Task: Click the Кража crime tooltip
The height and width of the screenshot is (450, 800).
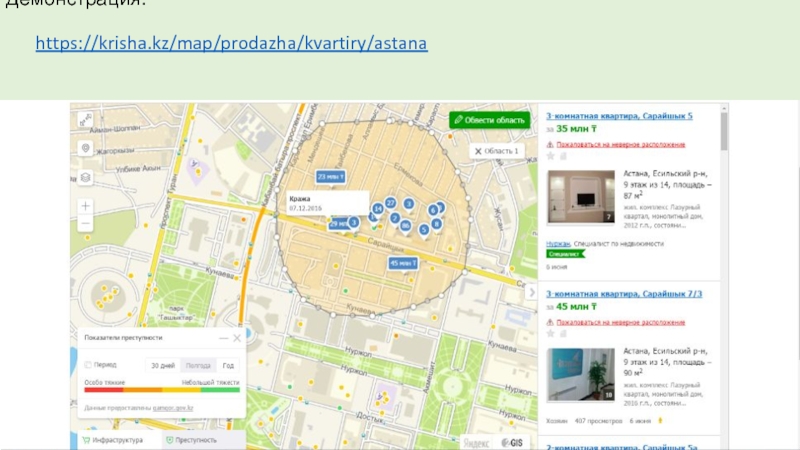Action: (327, 203)
